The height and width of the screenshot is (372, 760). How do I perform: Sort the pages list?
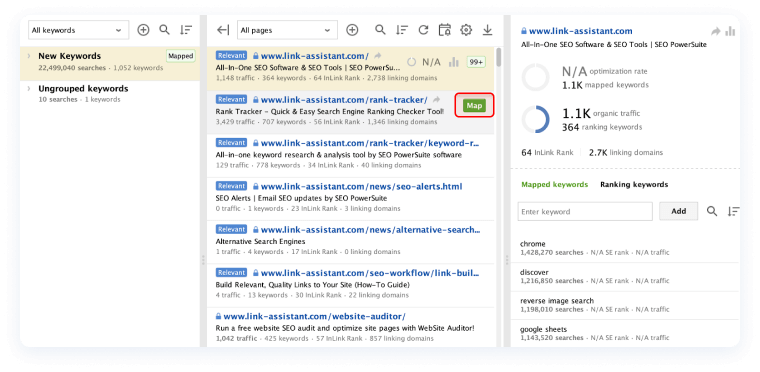(x=401, y=30)
